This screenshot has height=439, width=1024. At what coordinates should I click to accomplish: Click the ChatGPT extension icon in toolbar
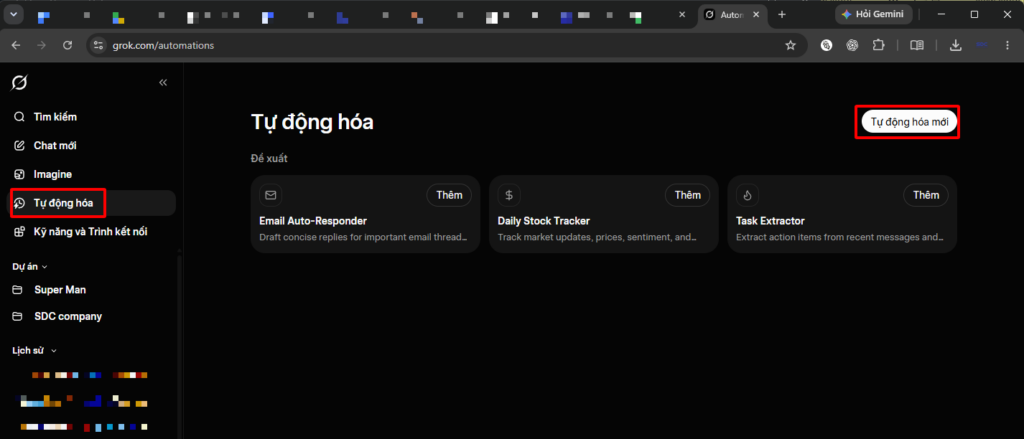point(852,45)
